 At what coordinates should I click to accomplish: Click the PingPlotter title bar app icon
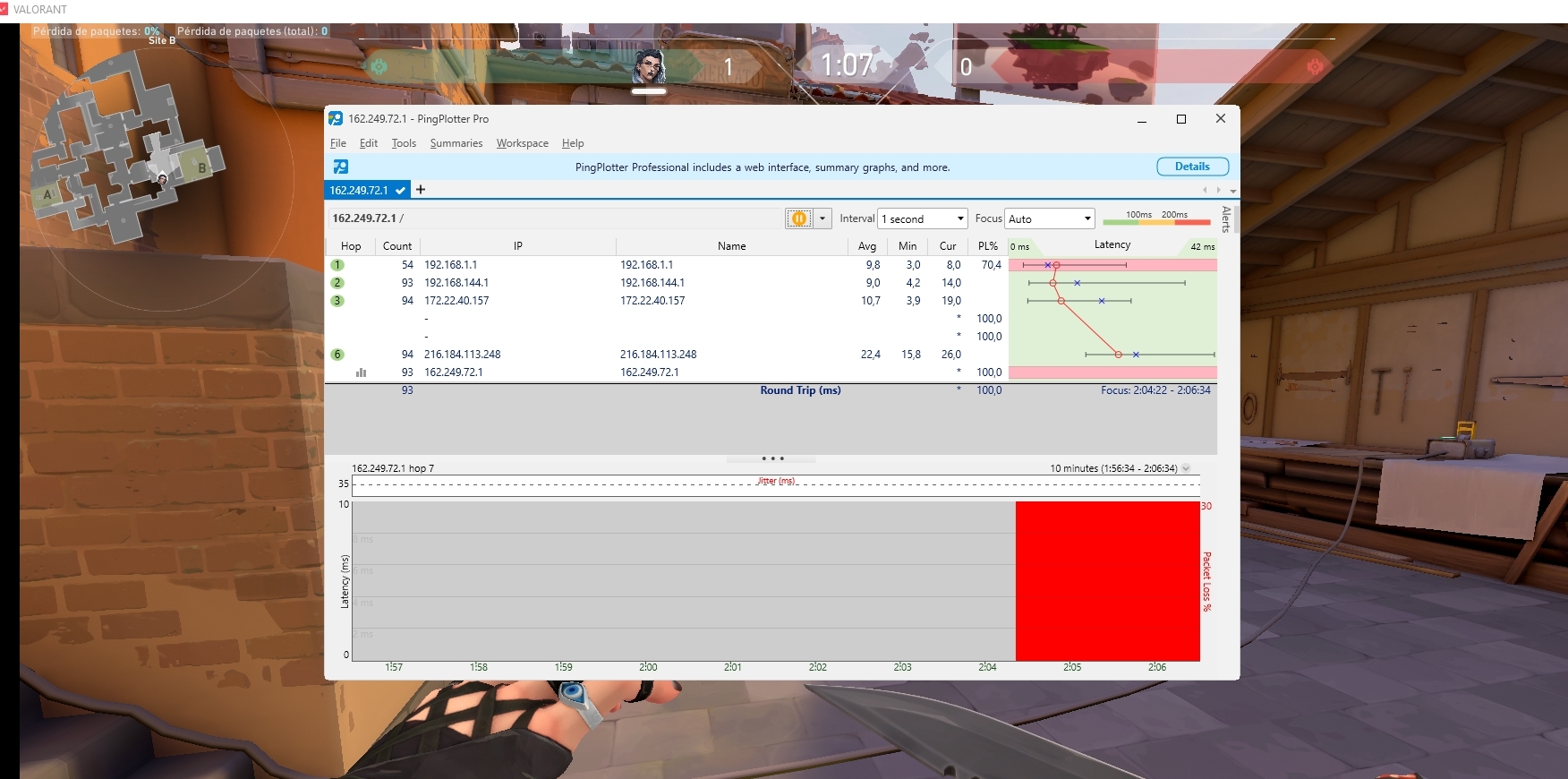[336, 118]
